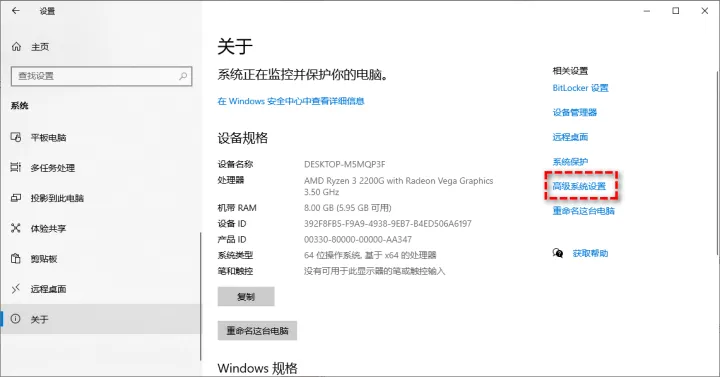
Task: Maximize the Settings window
Action: coord(675,11)
